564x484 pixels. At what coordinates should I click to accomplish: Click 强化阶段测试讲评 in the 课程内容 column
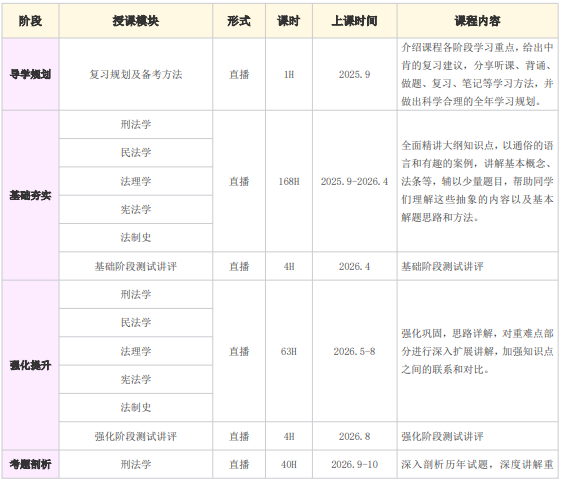coord(442,437)
